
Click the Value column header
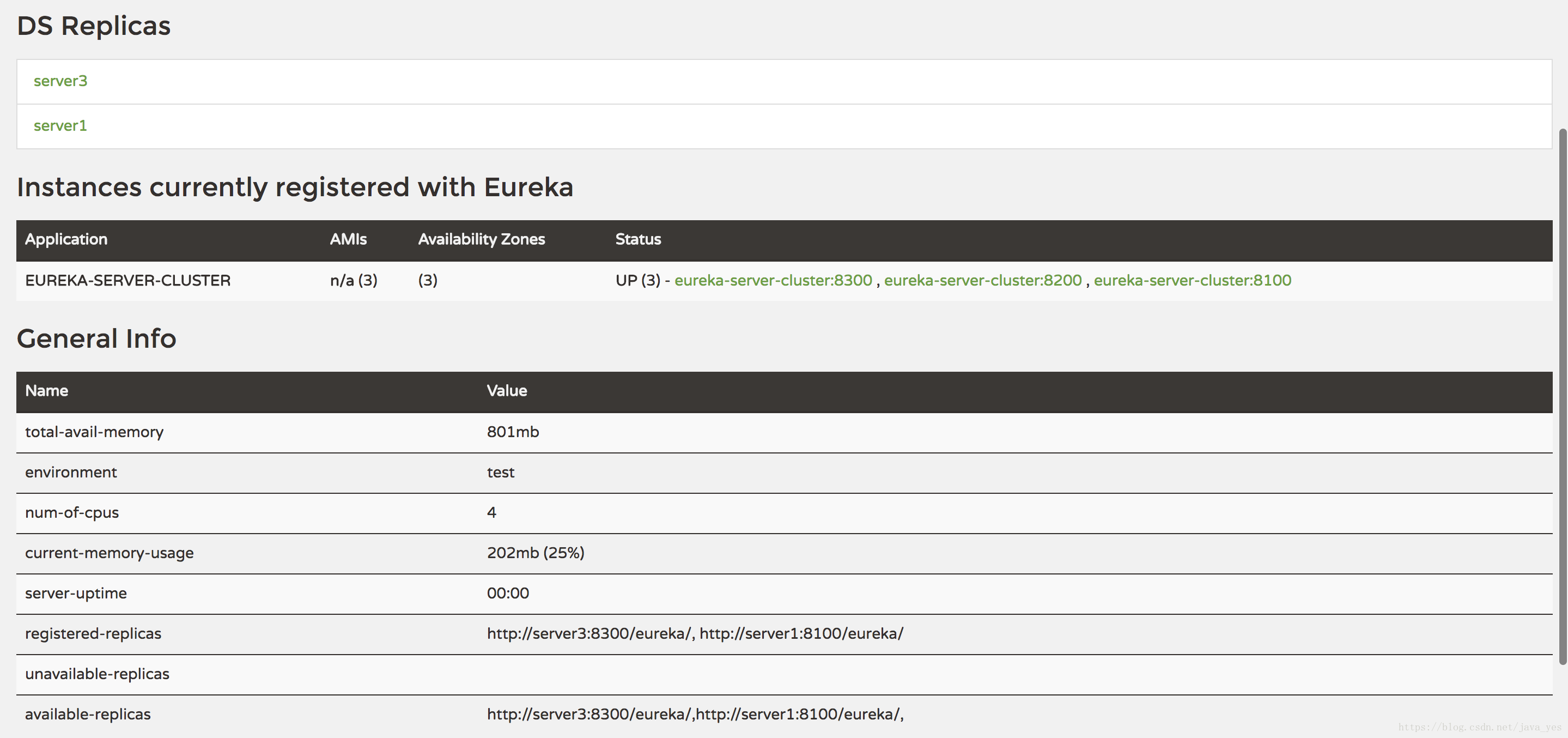coord(507,391)
